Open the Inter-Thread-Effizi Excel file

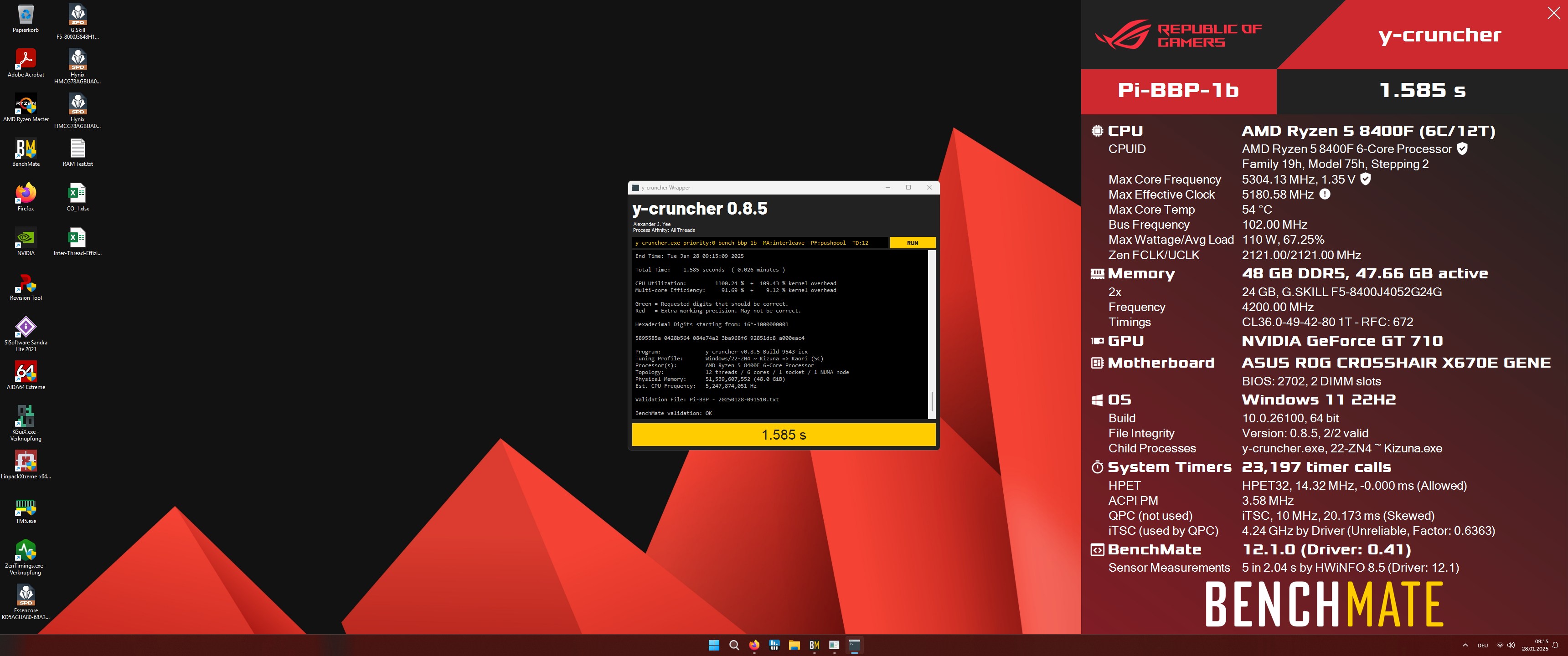tap(77, 241)
